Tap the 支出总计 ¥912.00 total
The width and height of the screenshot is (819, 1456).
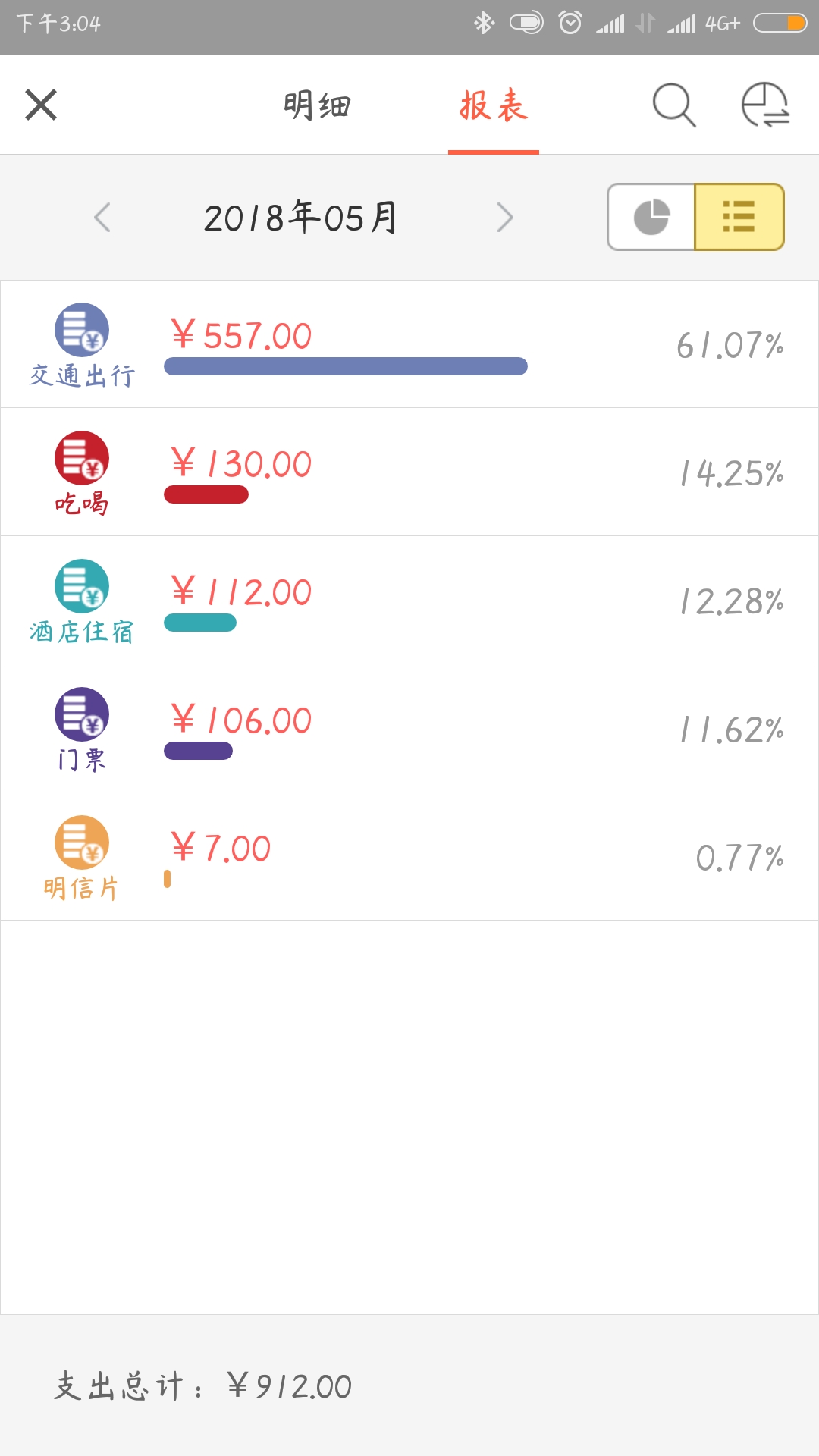[203, 1386]
